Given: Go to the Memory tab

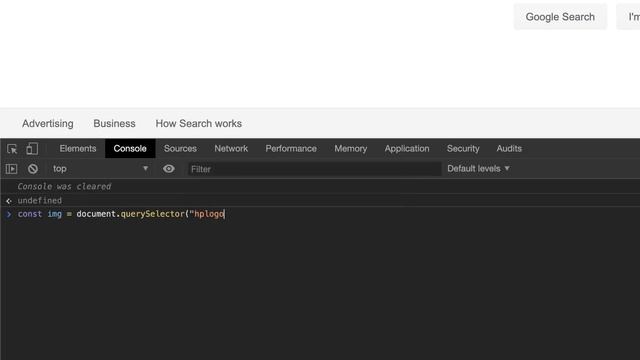Looking at the screenshot, I should tap(351, 149).
